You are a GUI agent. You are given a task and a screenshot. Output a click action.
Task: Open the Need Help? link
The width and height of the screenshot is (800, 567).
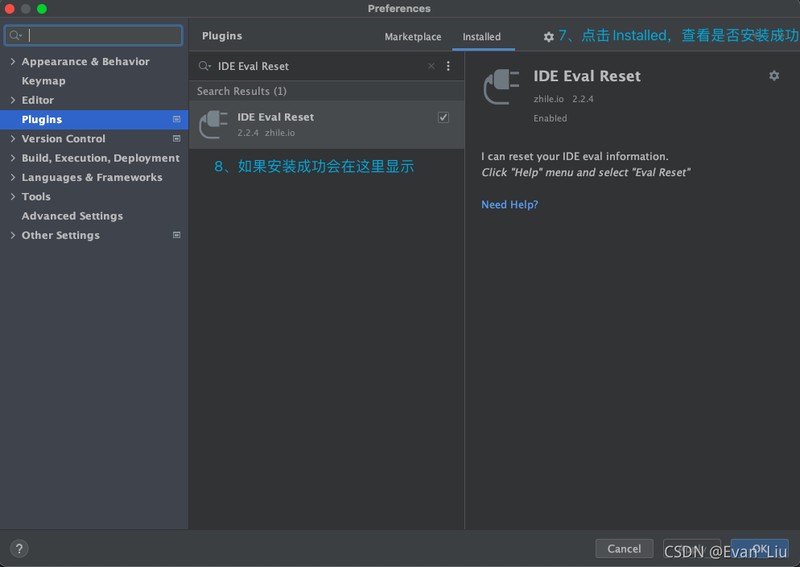(509, 205)
